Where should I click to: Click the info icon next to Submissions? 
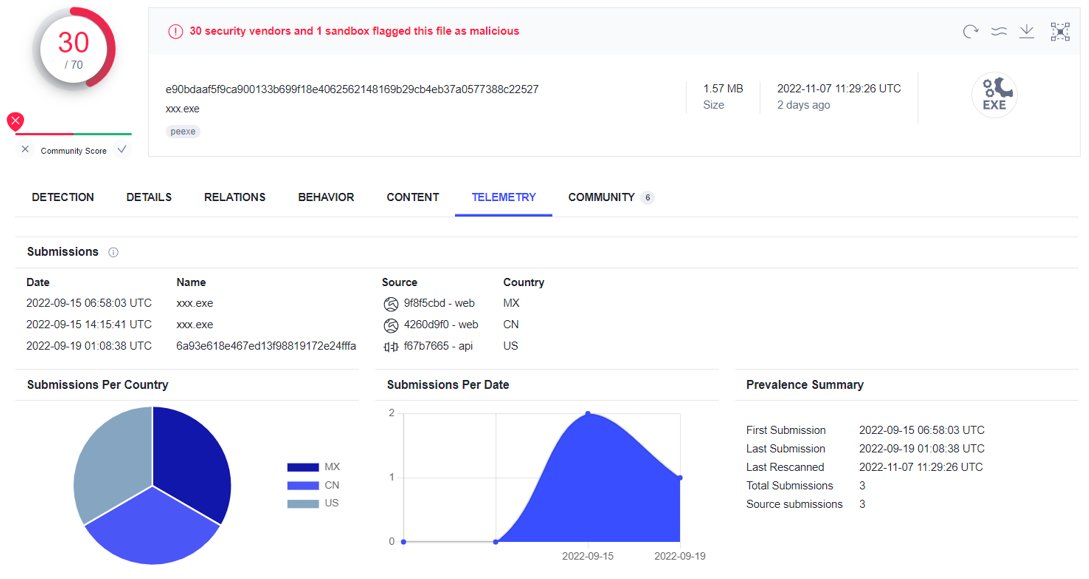point(113,252)
